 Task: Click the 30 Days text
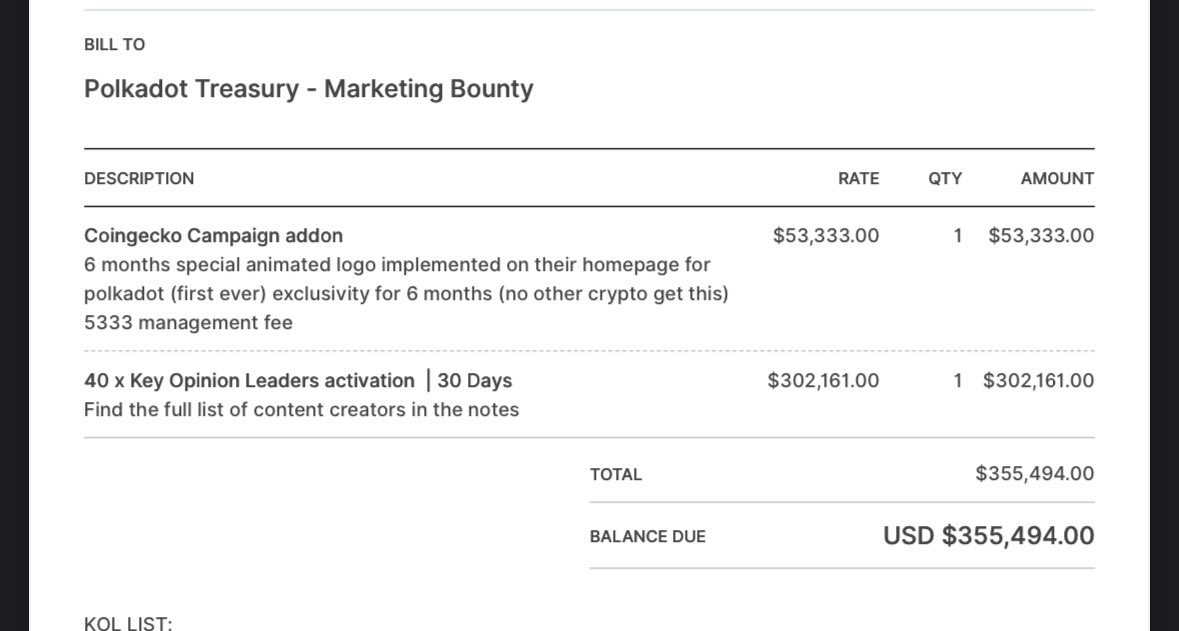[x=474, y=381]
